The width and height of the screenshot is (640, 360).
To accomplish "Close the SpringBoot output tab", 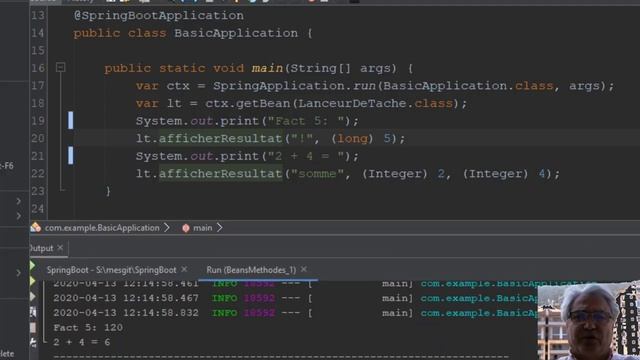I will pyautogui.click(x=184, y=269).
